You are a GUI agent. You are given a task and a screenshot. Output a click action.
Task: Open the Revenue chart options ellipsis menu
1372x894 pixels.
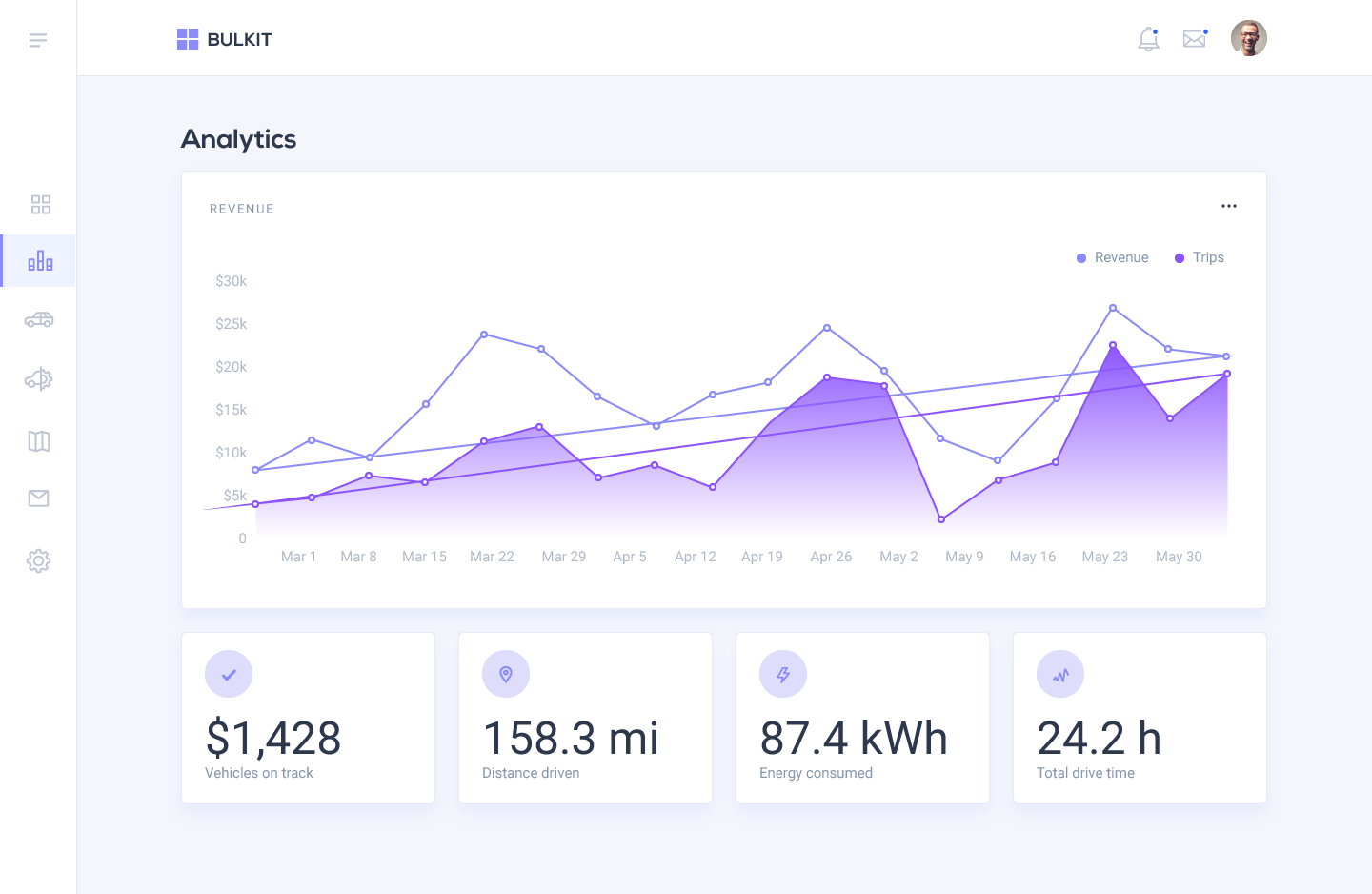click(x=1228, y=206)
